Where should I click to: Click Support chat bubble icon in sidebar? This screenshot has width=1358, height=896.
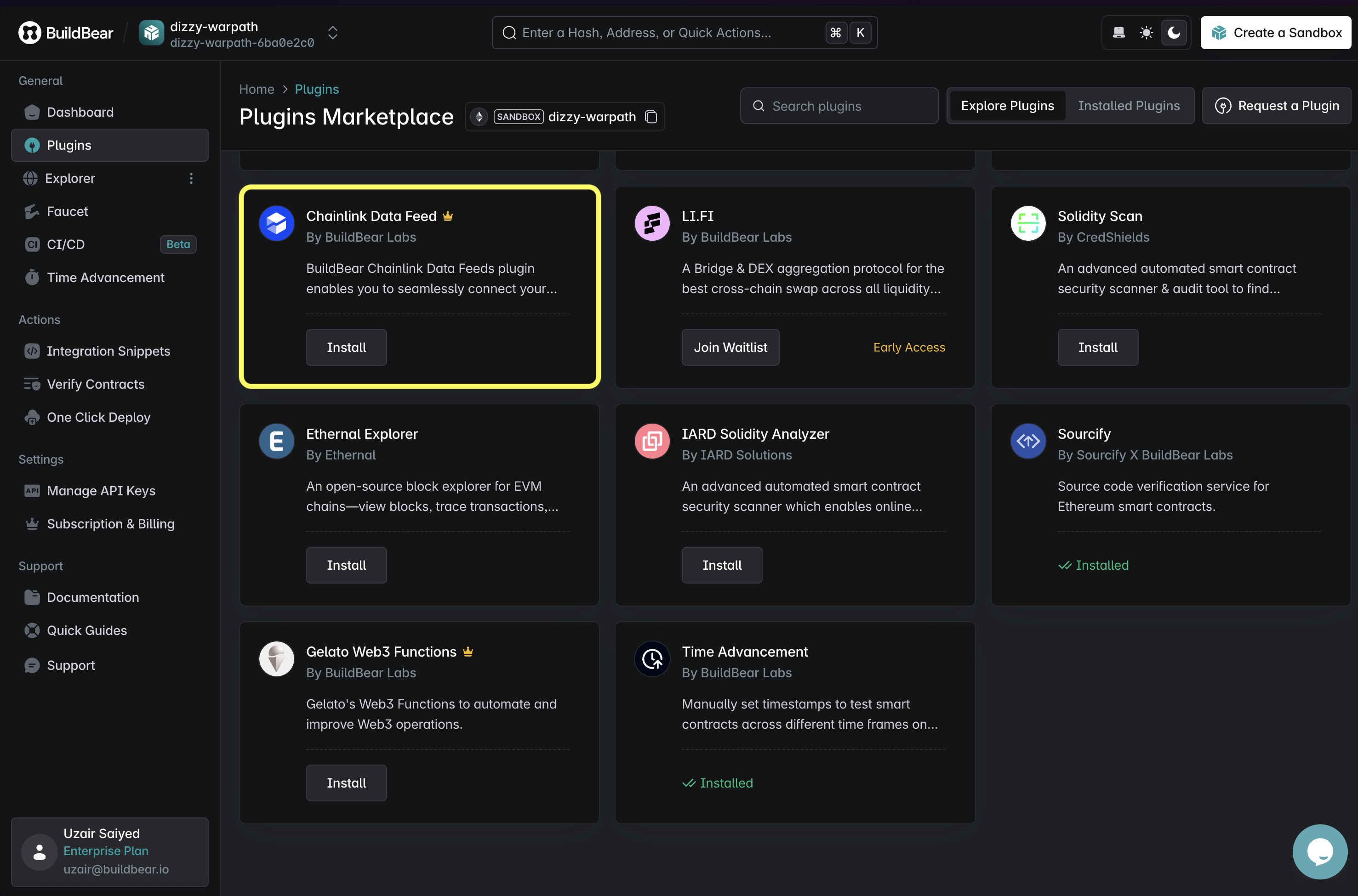coord(32,665)
